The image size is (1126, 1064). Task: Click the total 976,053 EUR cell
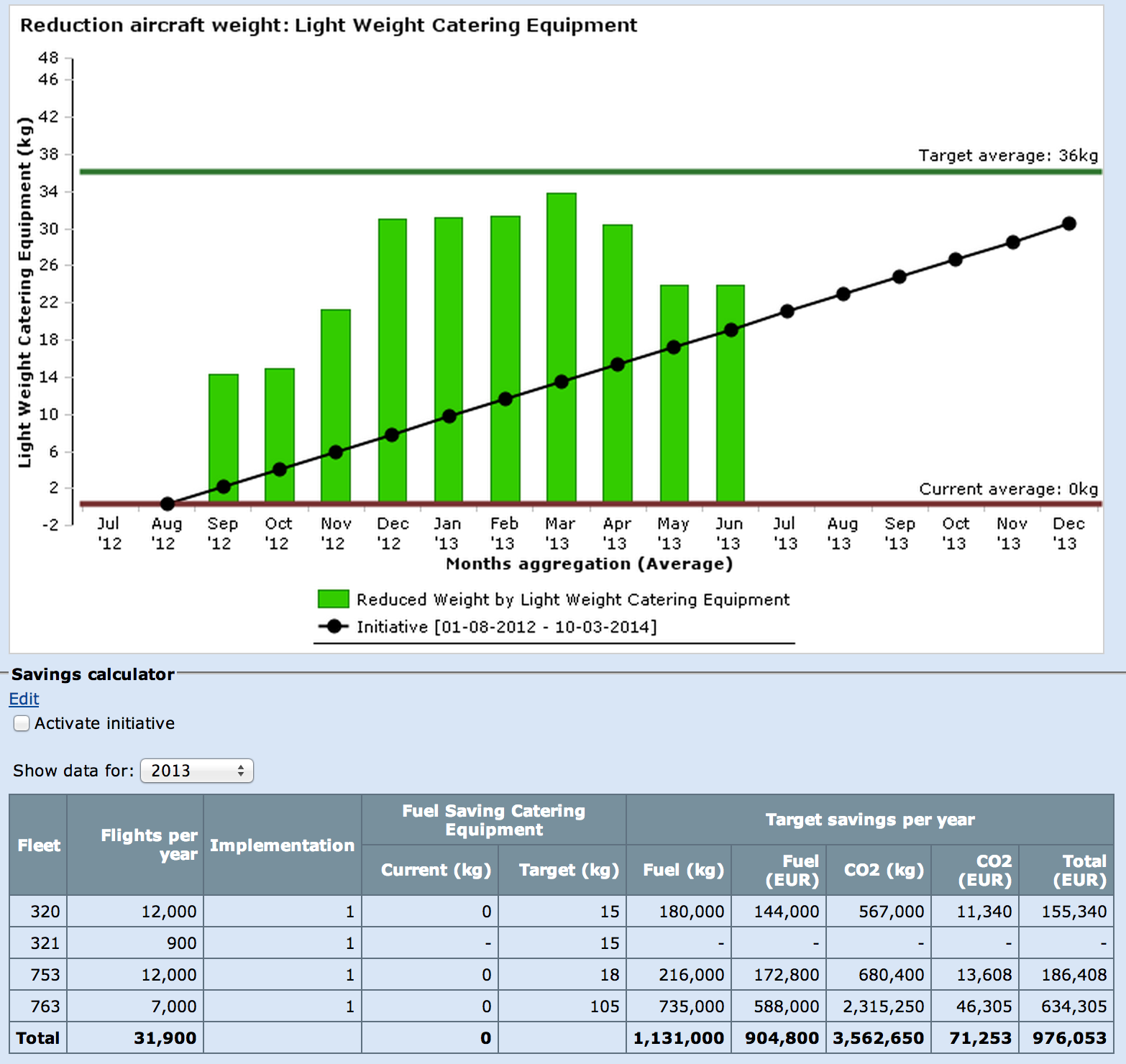coord(1069,1038)
